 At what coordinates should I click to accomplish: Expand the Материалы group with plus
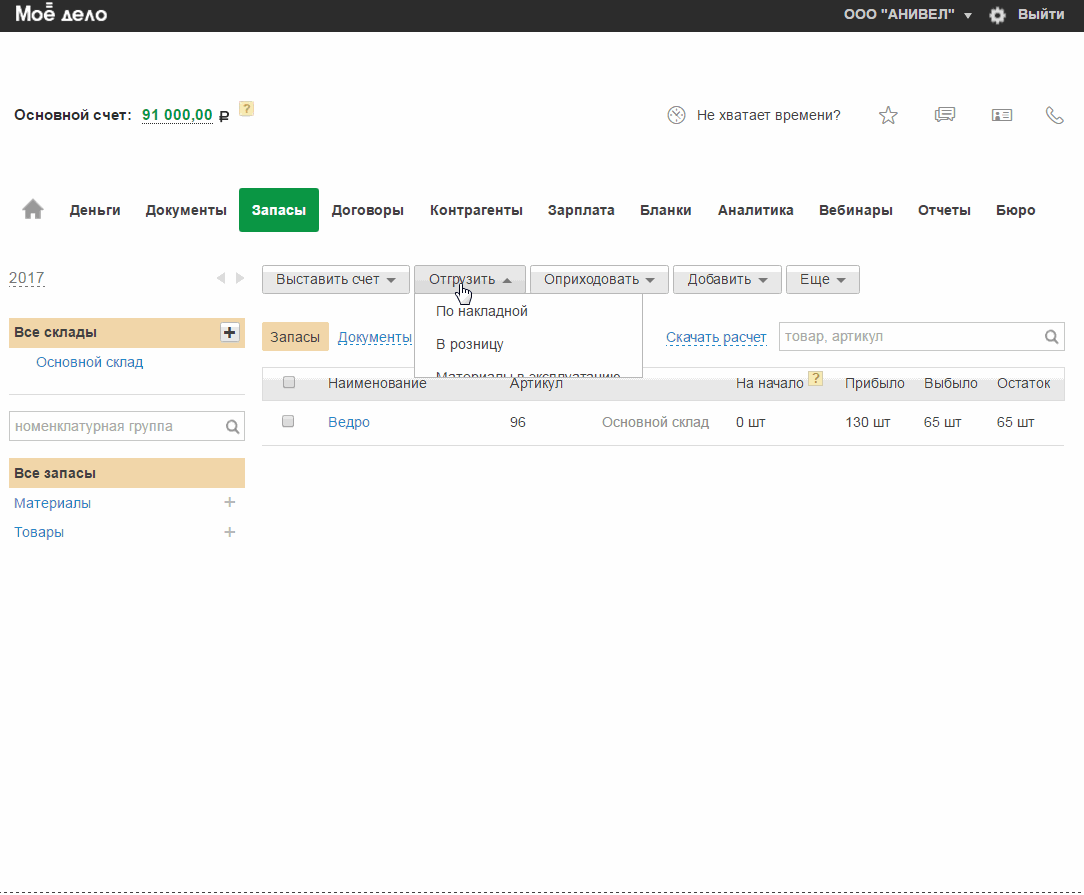[x=229, y=503]
